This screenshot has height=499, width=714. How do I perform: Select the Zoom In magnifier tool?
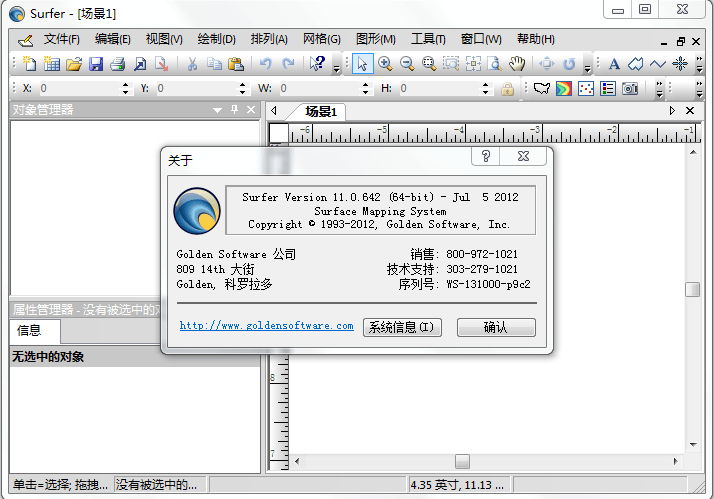click(385, 64)
